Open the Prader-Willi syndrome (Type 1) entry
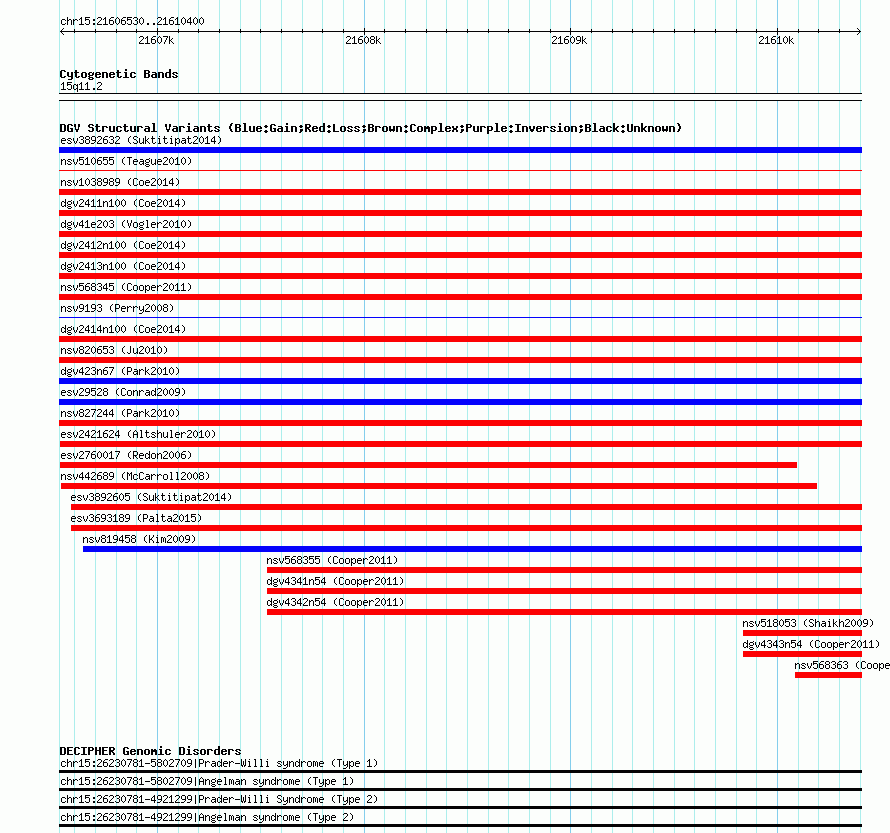The width and height of the screenshot is (890, 833). pyautogui.click(x=219, y=763)
